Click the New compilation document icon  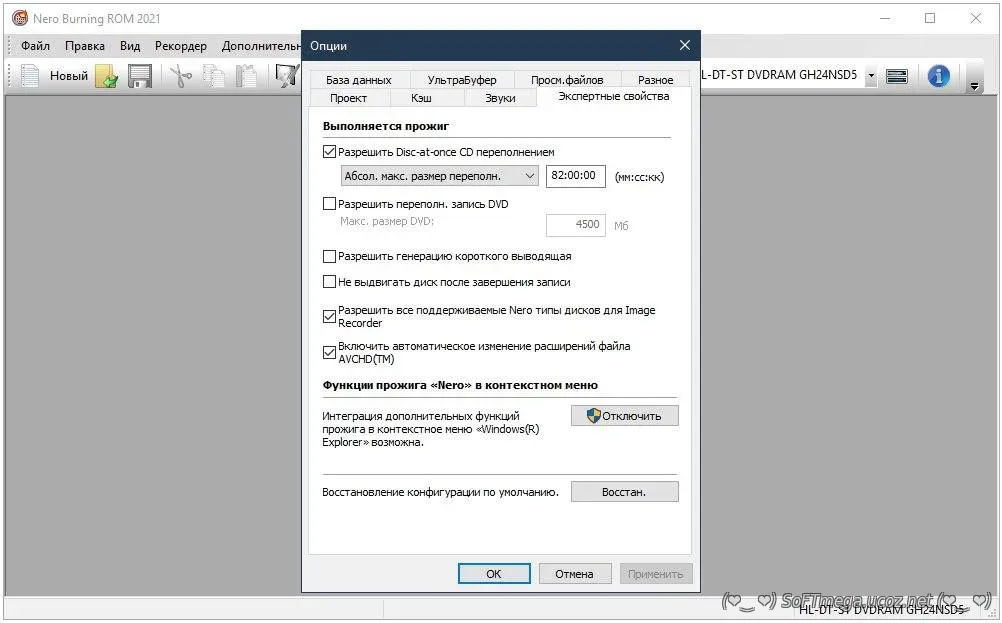[30, 76]
